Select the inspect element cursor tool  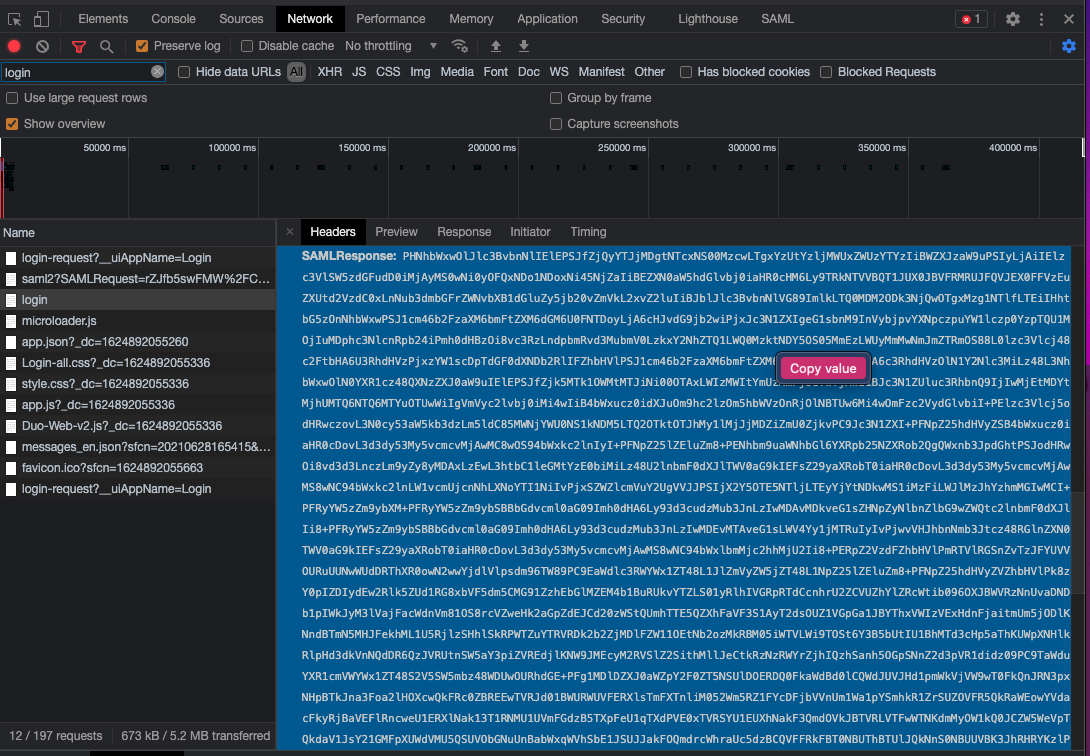click(x=13, y=18)
